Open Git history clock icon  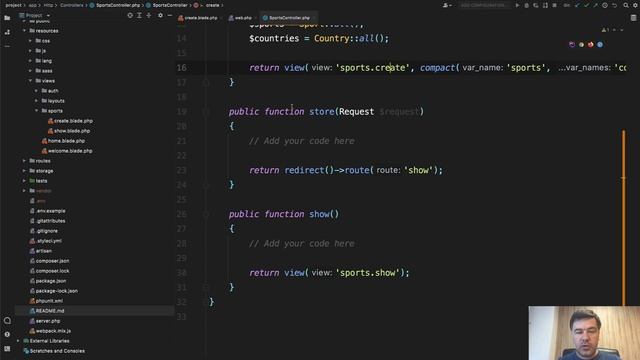(x=605, y=5)
